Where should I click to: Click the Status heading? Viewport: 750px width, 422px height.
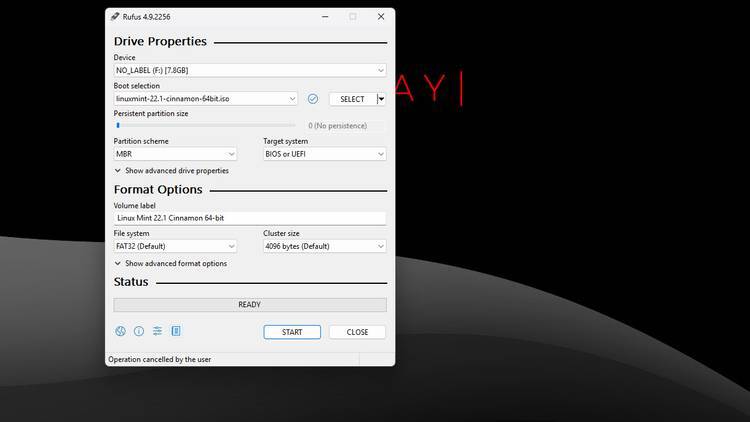click(x=131, y=282)
